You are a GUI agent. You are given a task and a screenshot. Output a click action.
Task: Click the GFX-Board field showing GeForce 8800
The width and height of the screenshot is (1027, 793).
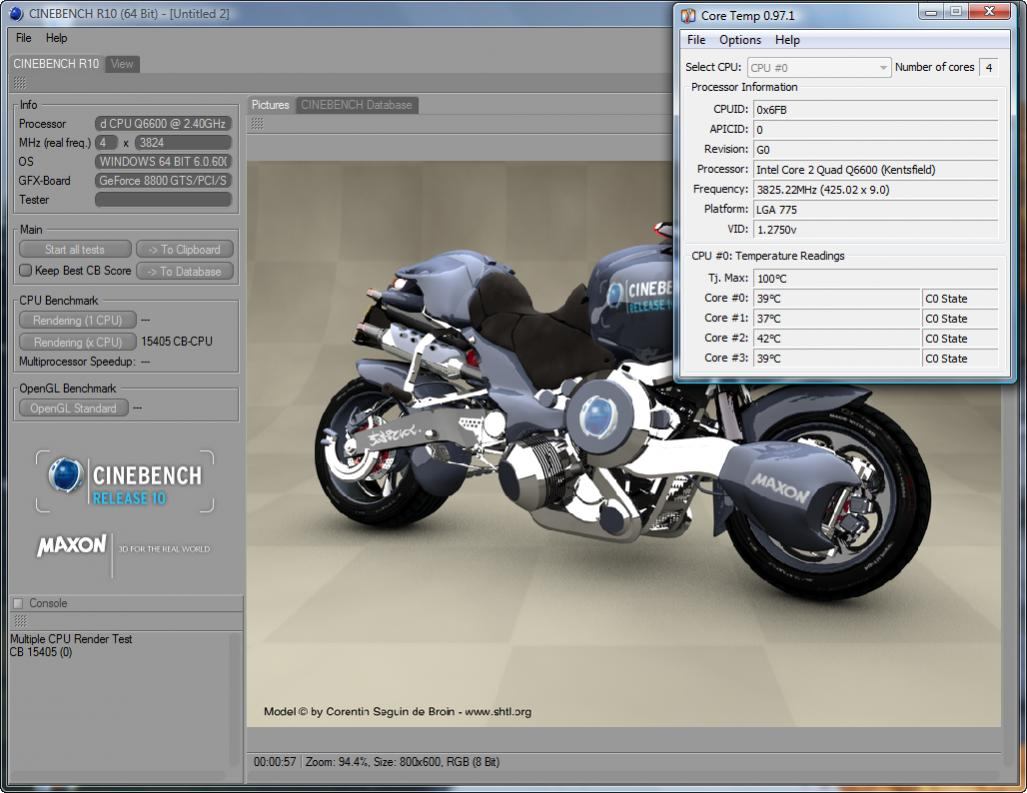[163, 181]
